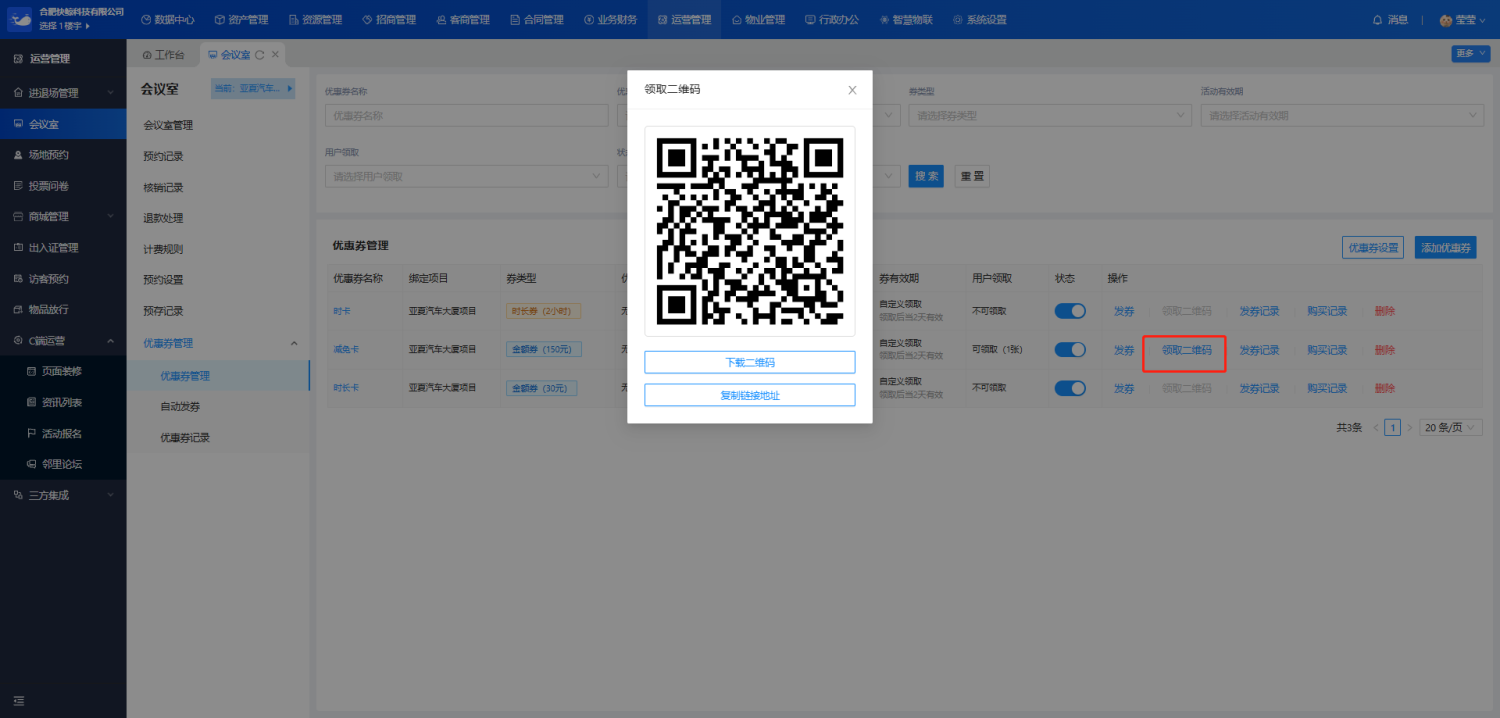Open 访客预约 in the sidebar
The height and width of the screenshot is (718, 1500).
63,279
